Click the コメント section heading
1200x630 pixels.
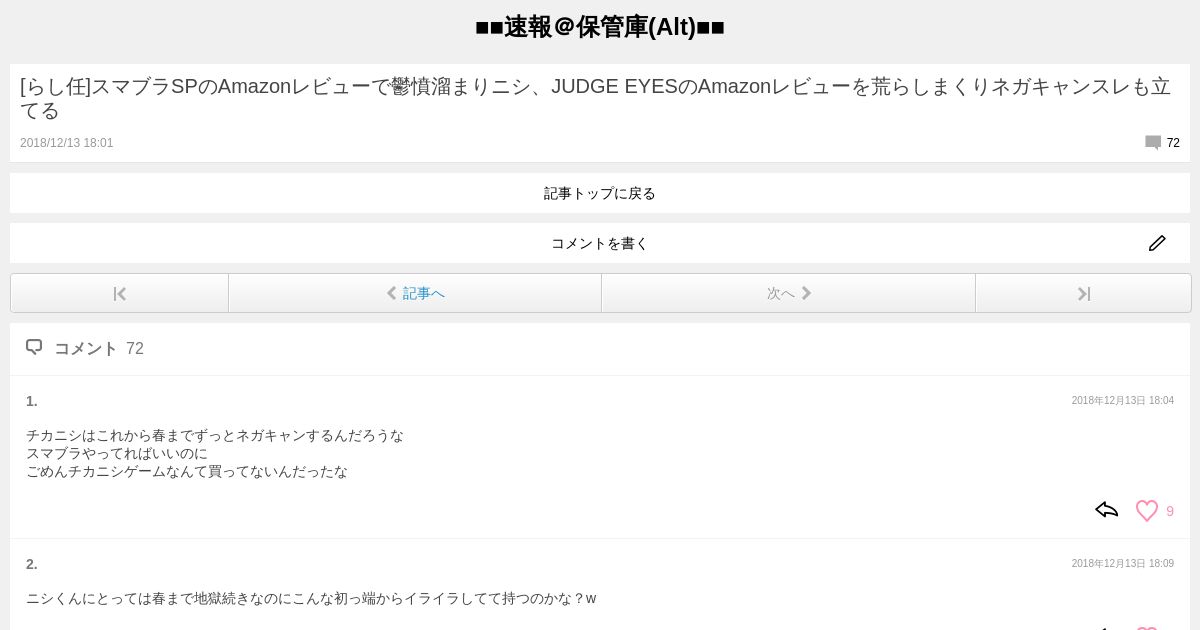click(86, 348)
